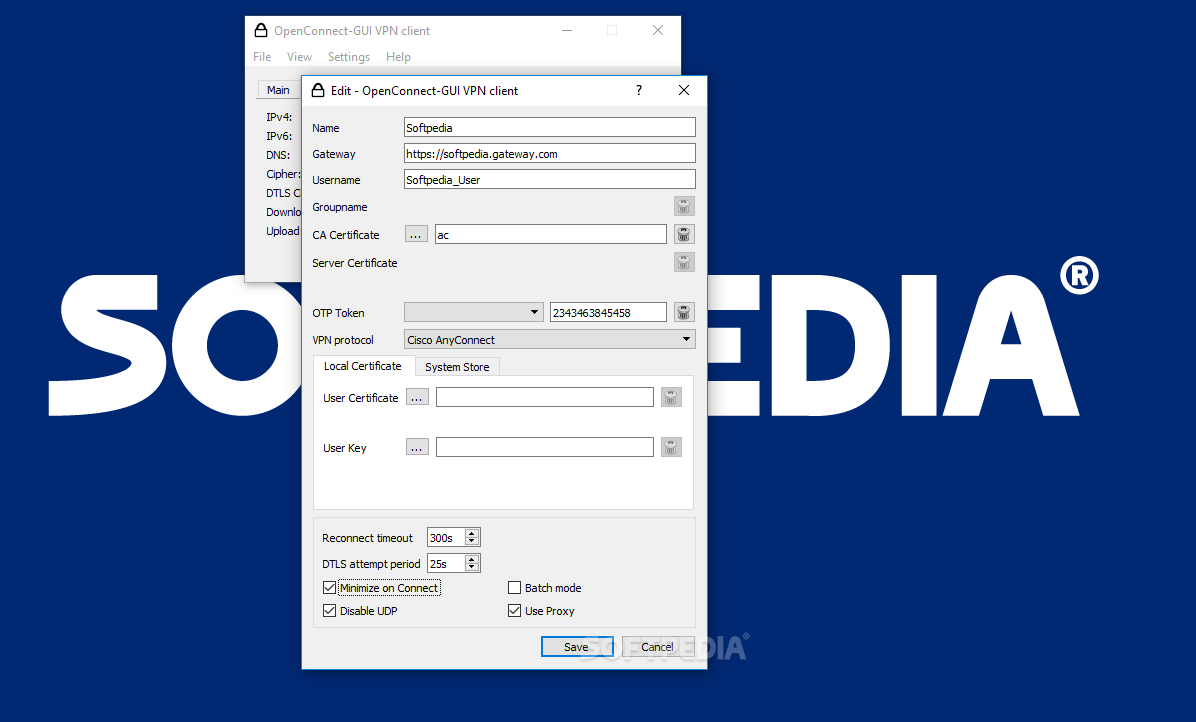
Task: Cancel editing the VPN profile
Action: 657,647
